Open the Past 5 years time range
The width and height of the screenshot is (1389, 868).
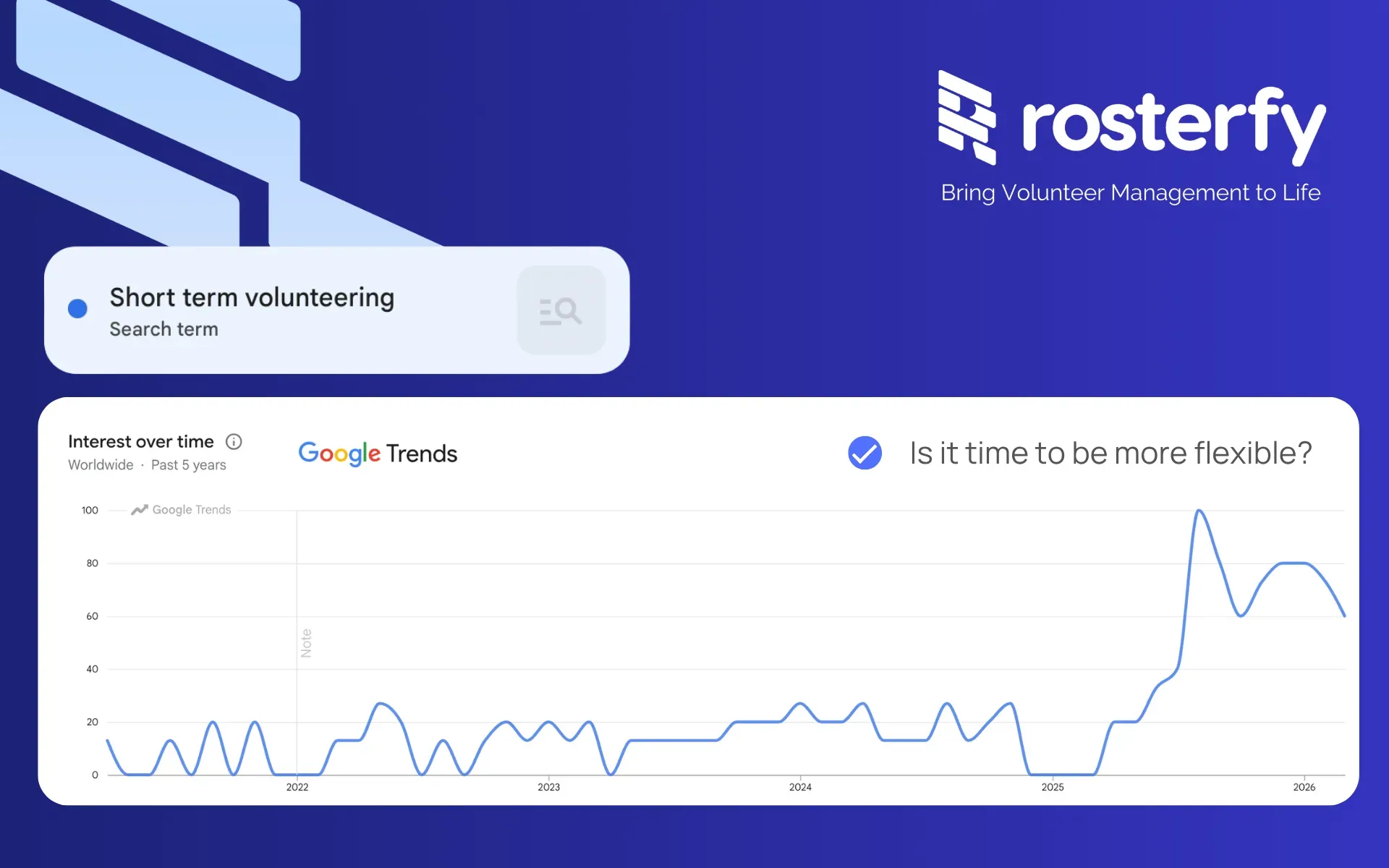188,465
